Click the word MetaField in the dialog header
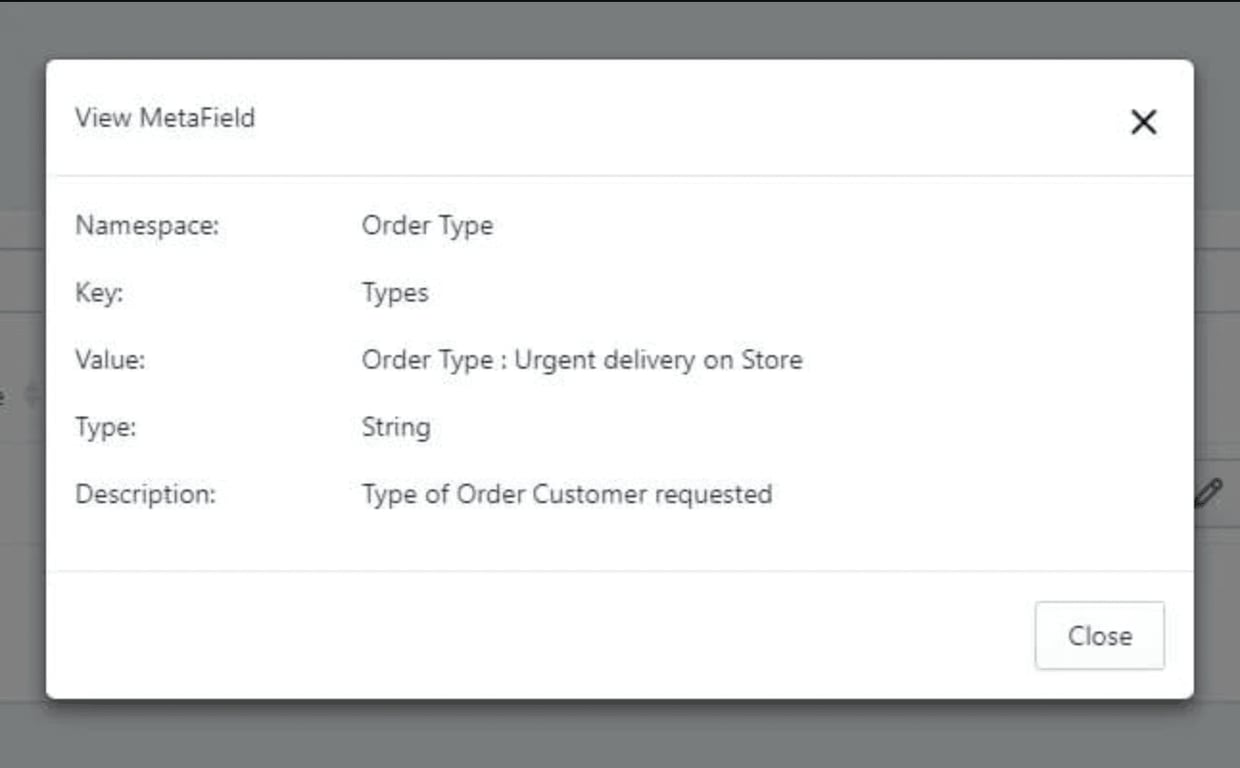The height and width of the screenshot is (768, 1240). (197, 118)
